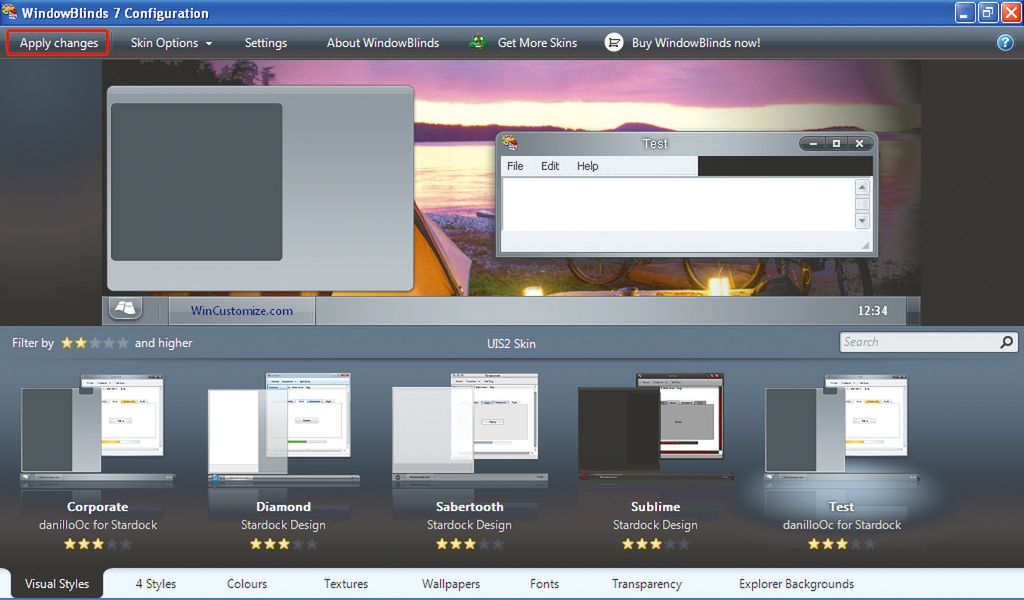Set the filter to three stars
The image size is (1024, 600).
pos(95,343)
